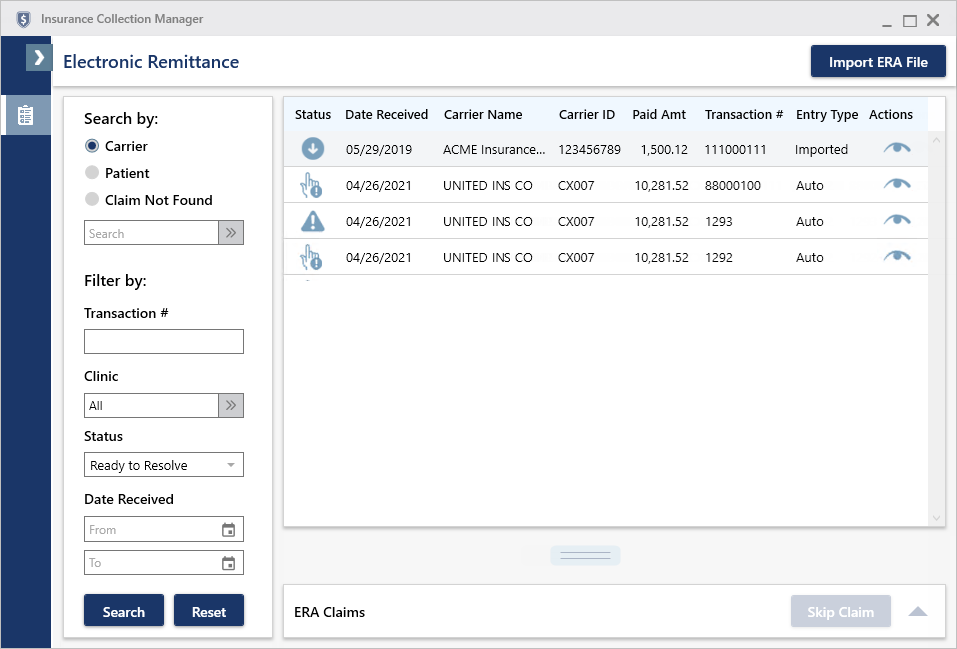957x649 pixels.
Task: Click the horizontal splitter handle between the panels
Action: point(585,555)
